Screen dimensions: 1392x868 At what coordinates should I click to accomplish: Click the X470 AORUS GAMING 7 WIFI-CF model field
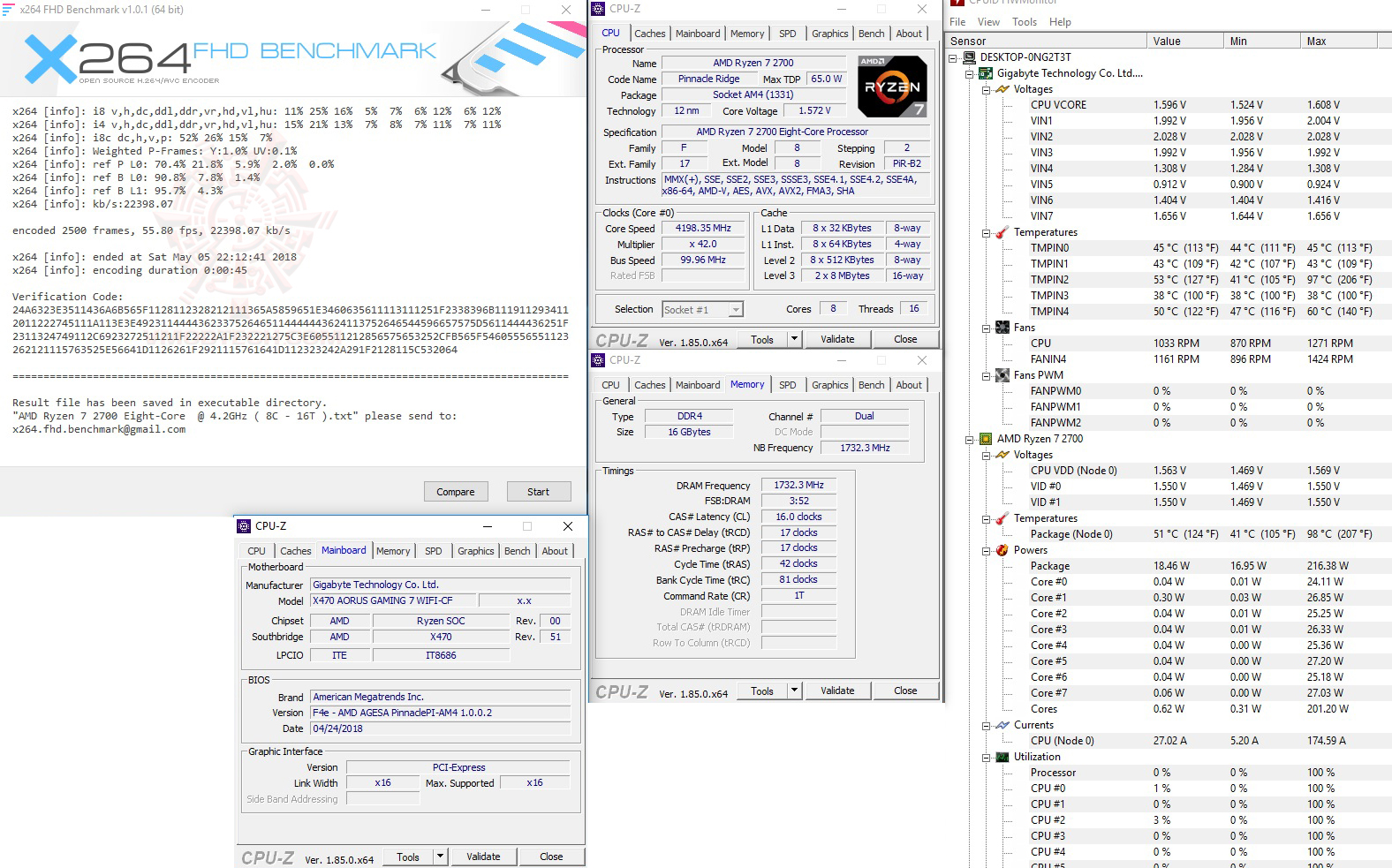click(392, 600)
